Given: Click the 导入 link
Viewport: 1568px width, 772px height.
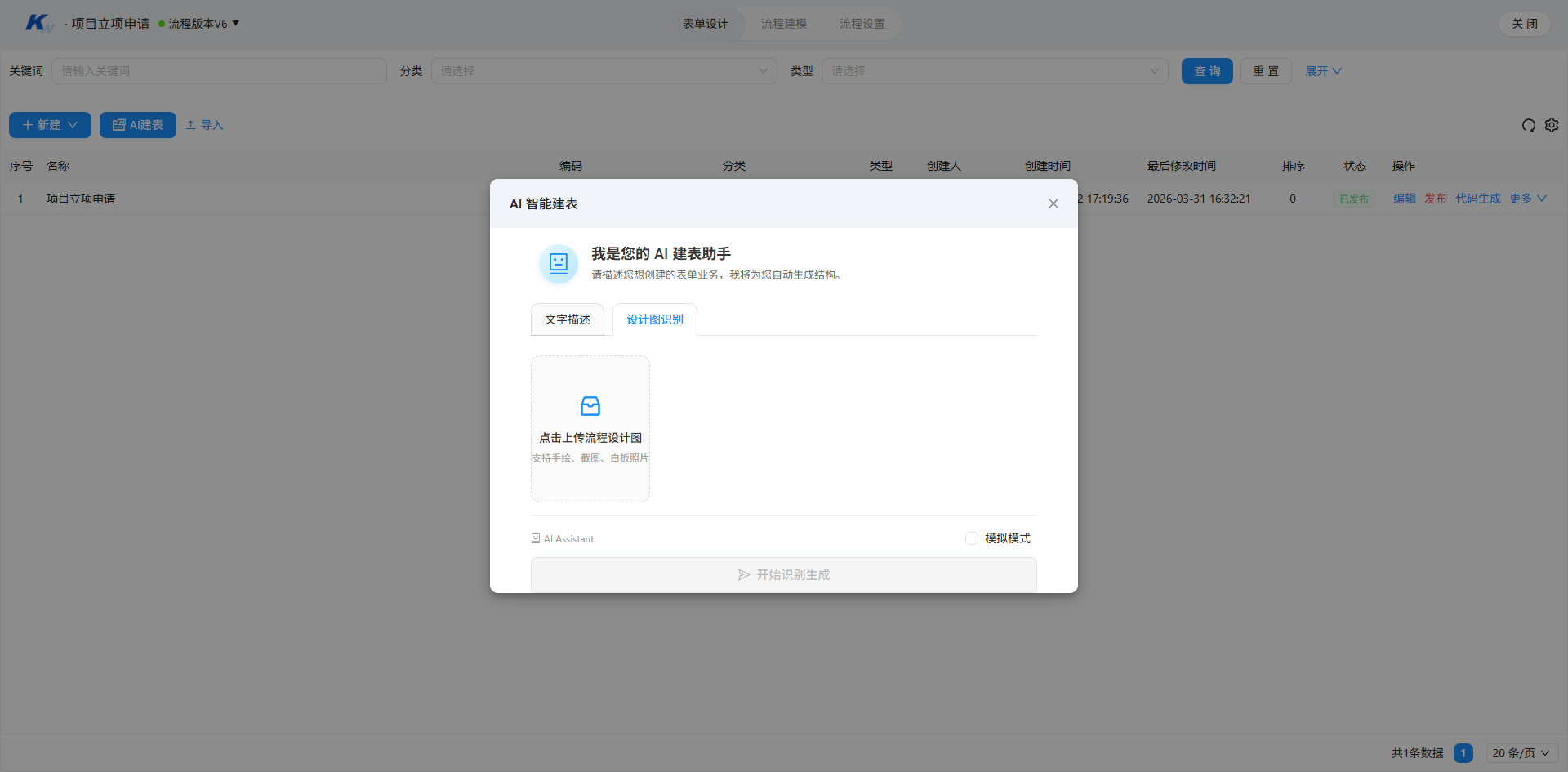Looking at the screenshot, I should click(204, 125).
